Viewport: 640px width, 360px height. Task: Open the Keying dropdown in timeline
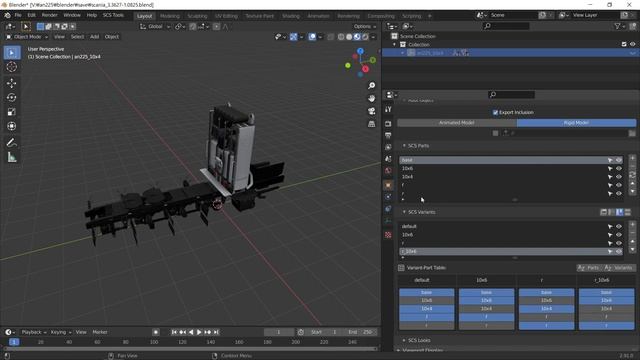60,332
